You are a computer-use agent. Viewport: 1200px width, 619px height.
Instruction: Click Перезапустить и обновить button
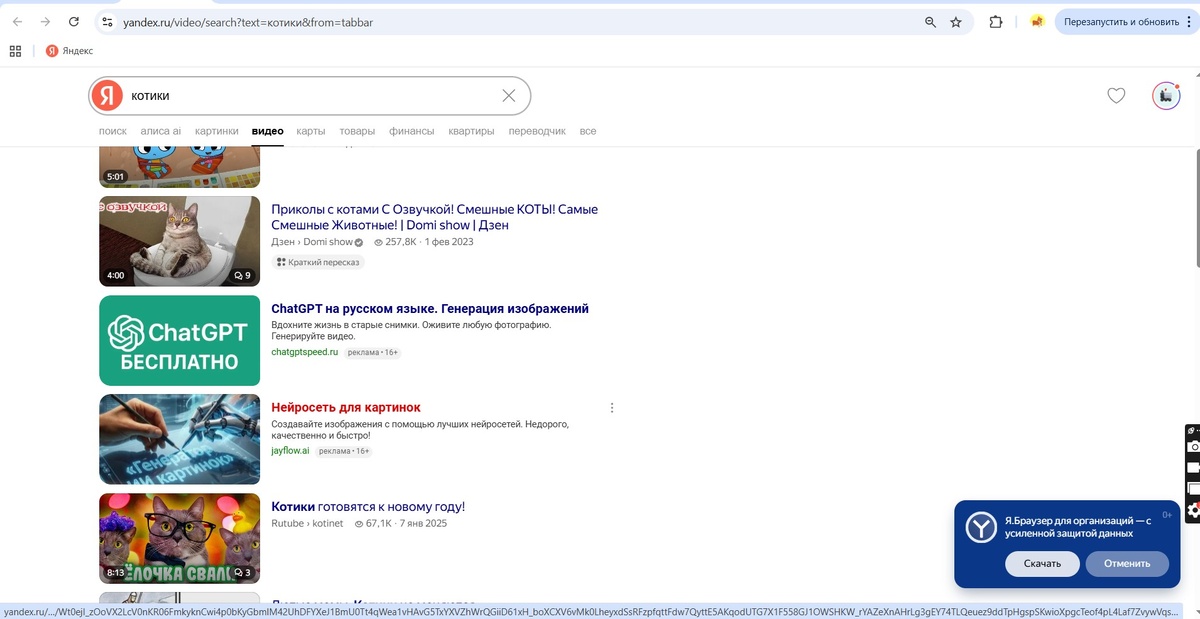(1121, 22)
